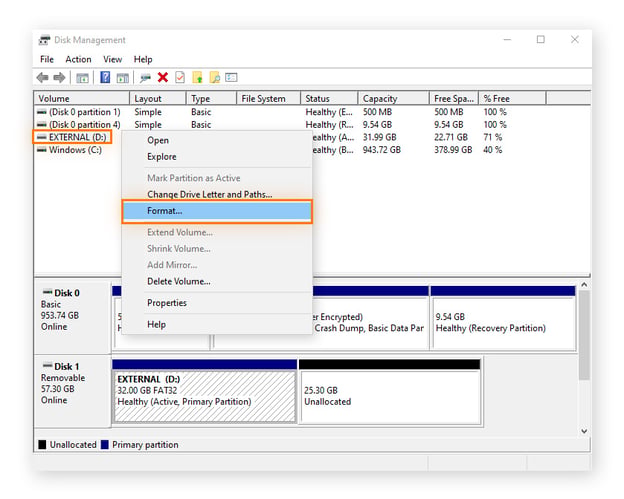Click the Disk Management title bar icon
This screenshot has width=624, height=499.
point(44,40)
